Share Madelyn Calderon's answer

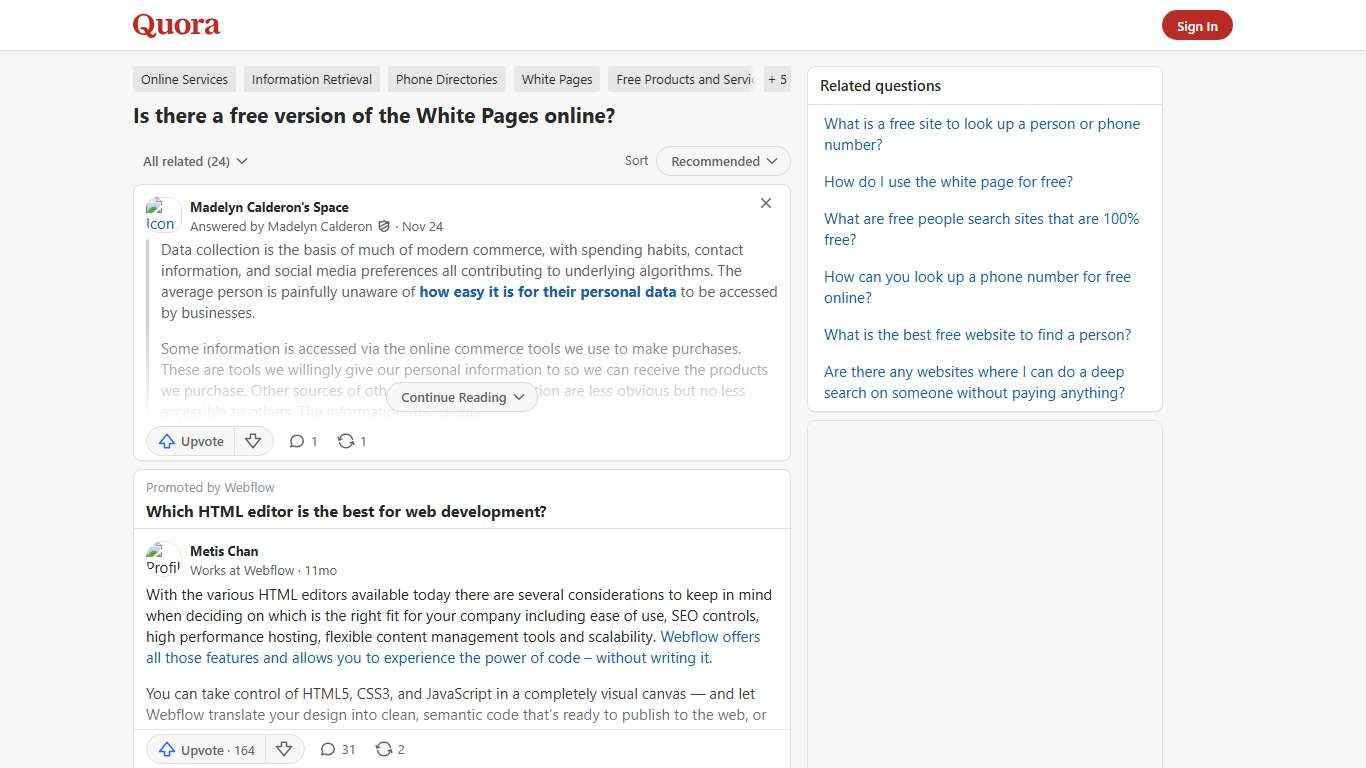pyautogui.click(x=351, y=441)
